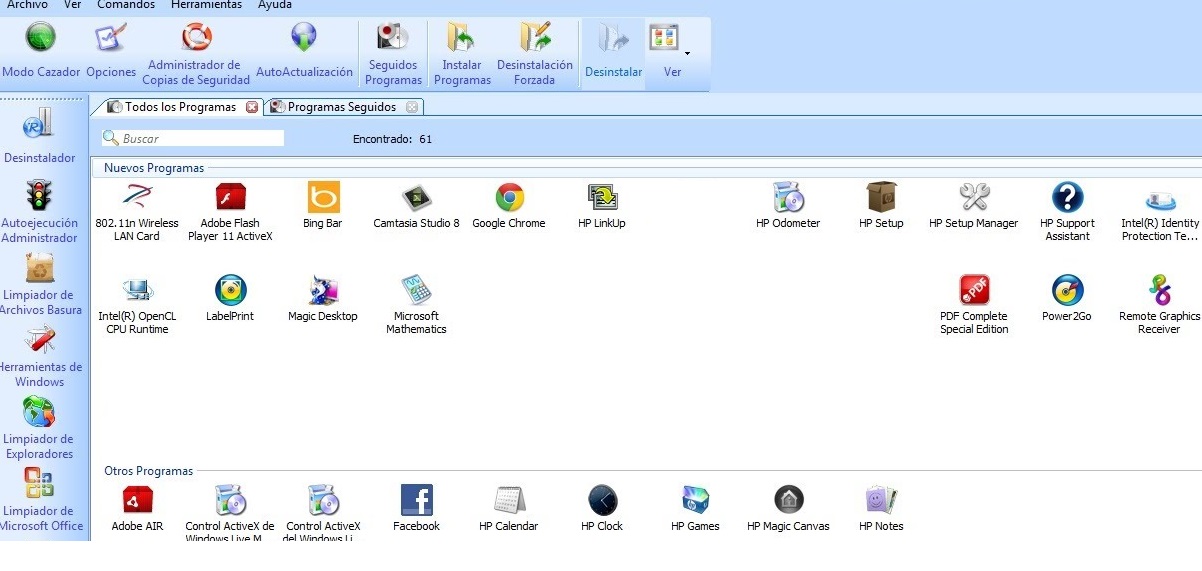
Task: Select HP LinkUp program icon
Action: click(602, 206)
